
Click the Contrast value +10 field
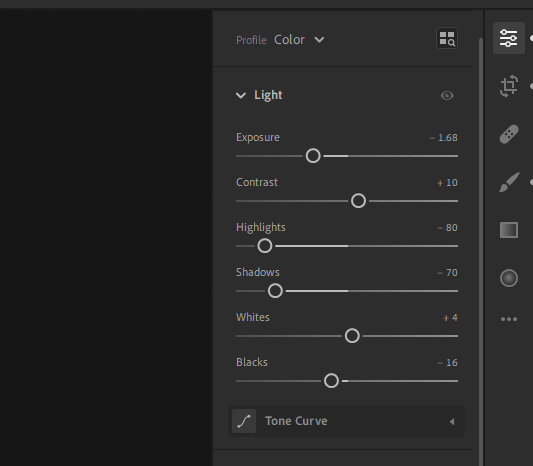click(447, 183)
